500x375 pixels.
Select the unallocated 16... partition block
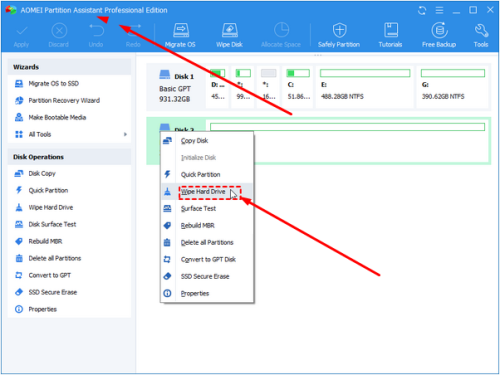pyautogui.click(x=269, y=86)
